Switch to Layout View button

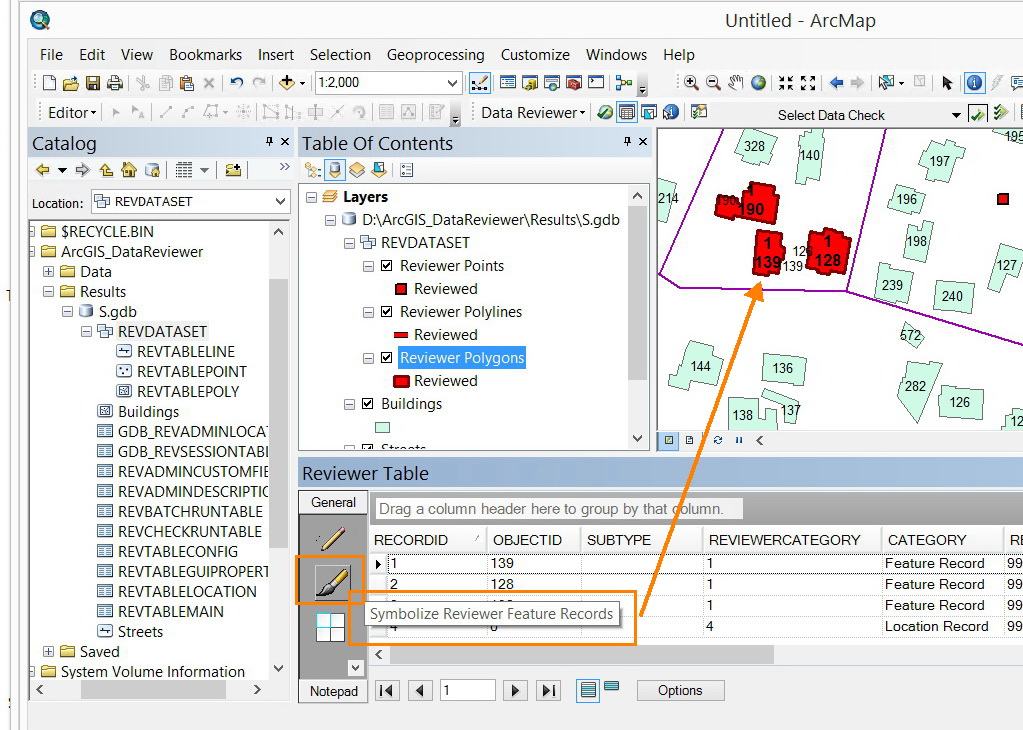pos(690,440)
